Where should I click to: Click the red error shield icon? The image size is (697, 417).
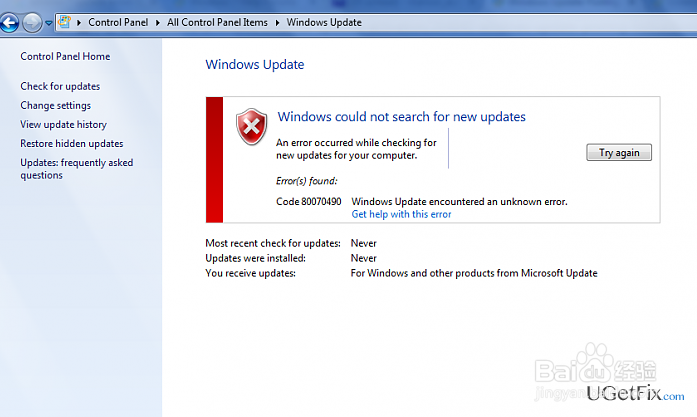[252, 127]
